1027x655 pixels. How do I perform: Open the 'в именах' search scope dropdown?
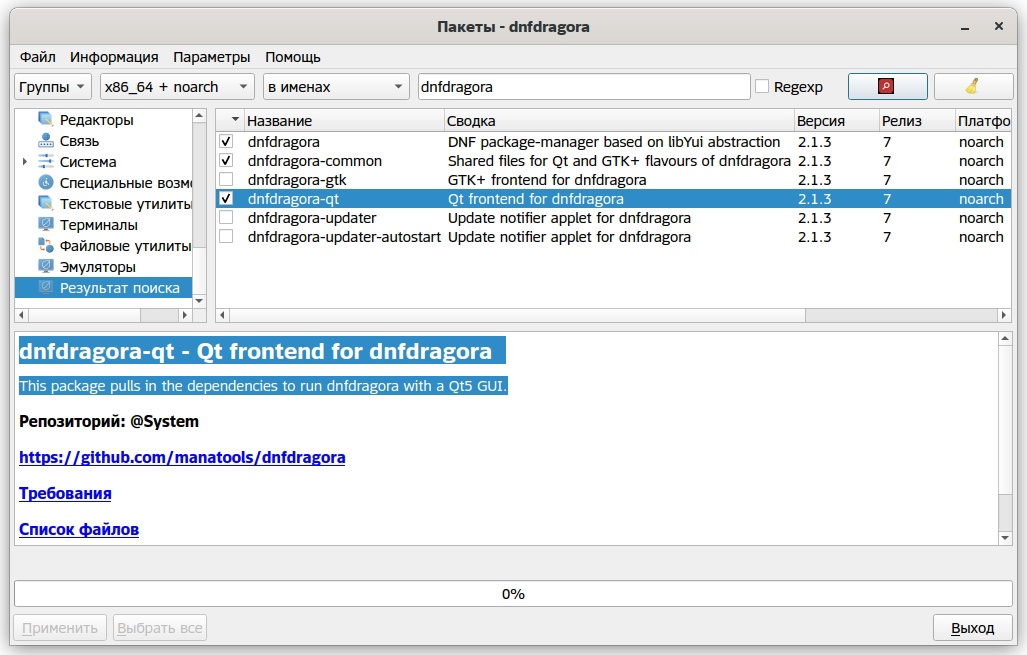tap(336, 86)
